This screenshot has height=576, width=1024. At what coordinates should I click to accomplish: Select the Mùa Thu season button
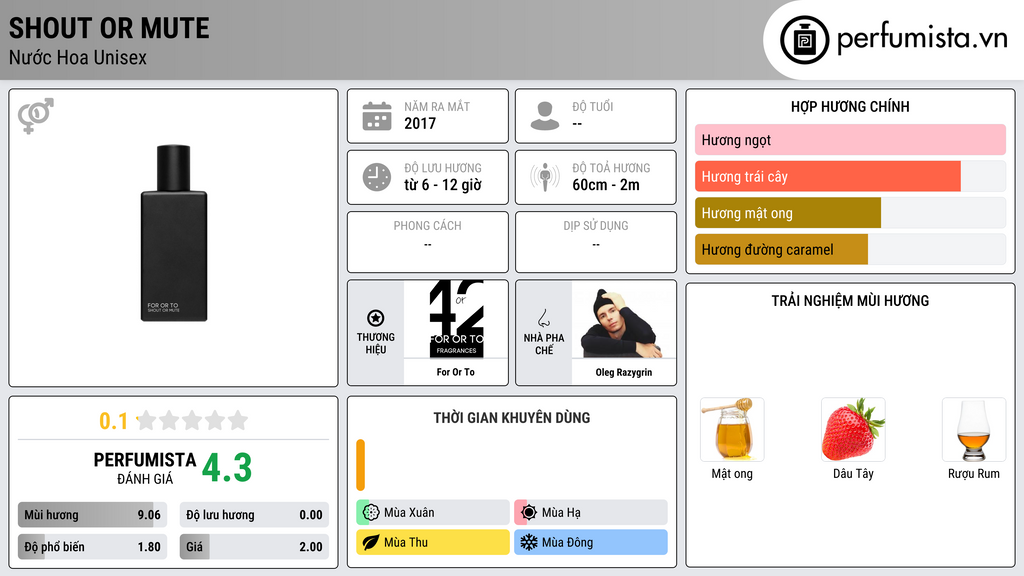pos(433,542)
